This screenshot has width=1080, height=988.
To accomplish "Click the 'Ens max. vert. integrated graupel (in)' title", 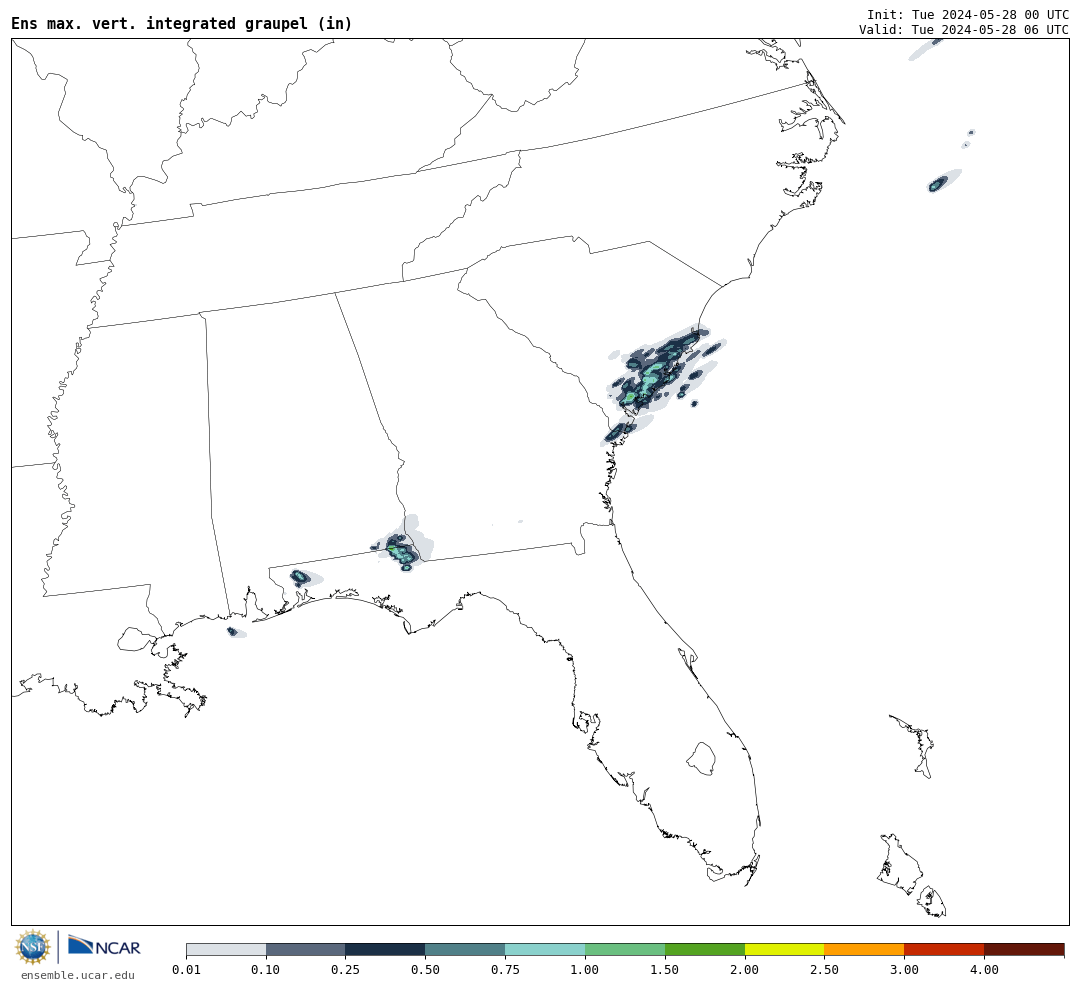I will [182, 23].
